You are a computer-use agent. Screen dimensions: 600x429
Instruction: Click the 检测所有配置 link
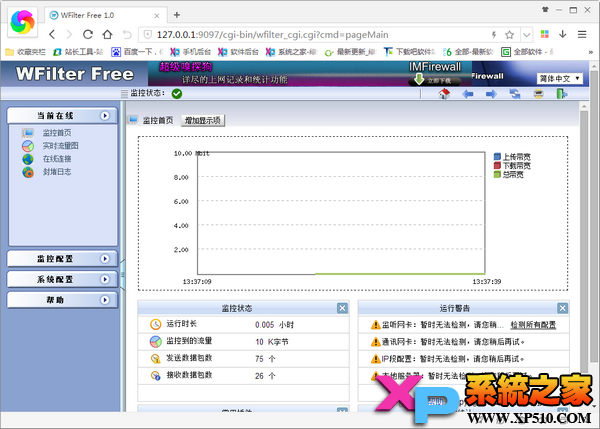[x=533, y=325]
